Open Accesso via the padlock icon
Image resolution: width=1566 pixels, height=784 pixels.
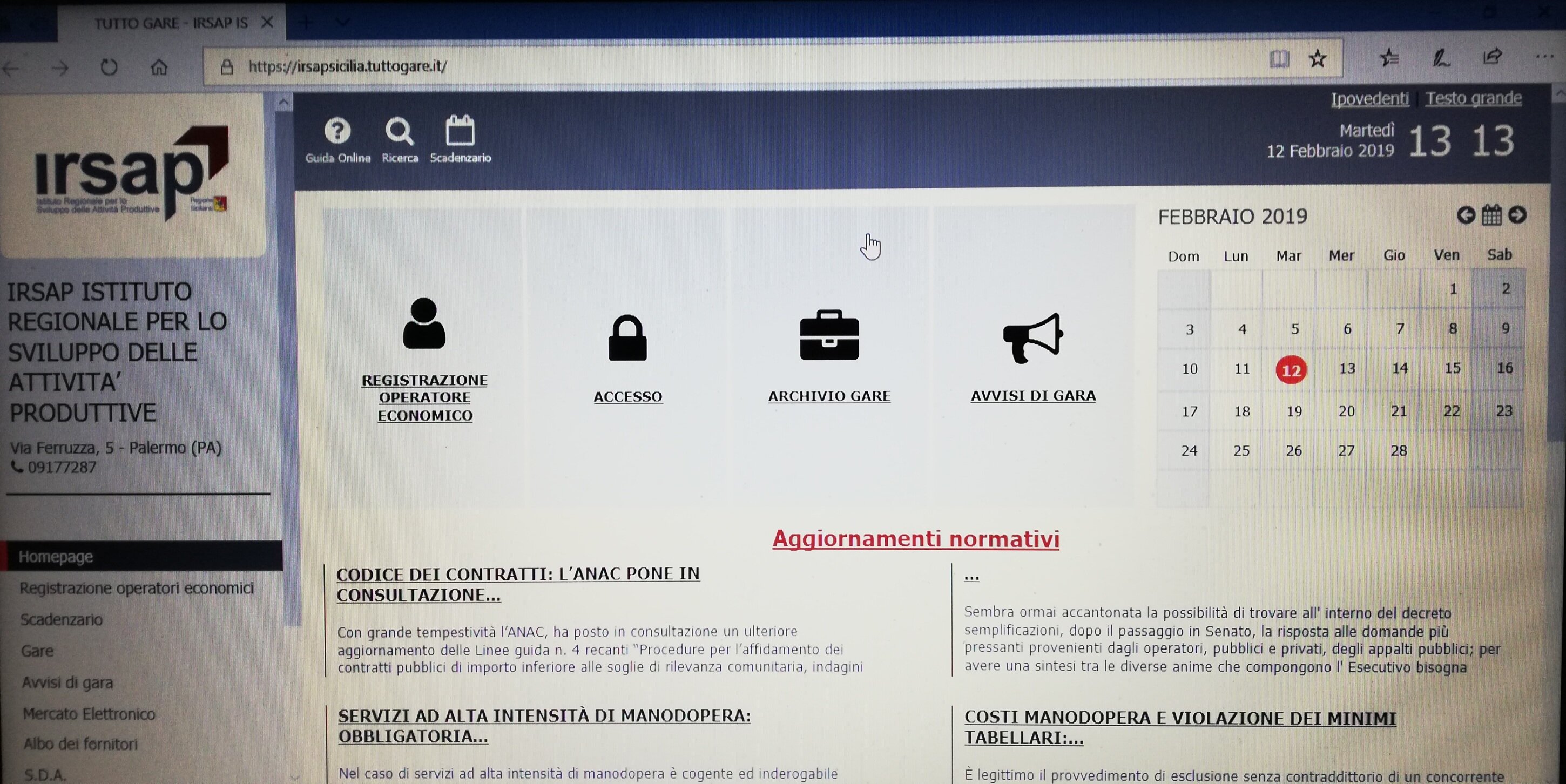[627, 338]
